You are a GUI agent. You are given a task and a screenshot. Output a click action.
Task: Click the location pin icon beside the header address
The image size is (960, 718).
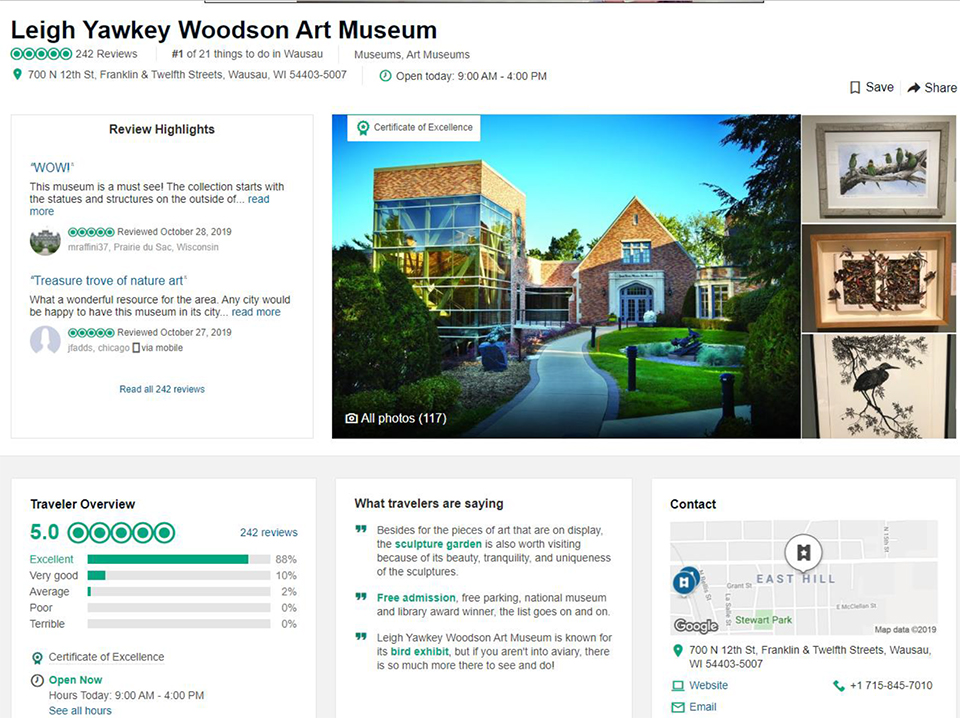coord(17,75)
